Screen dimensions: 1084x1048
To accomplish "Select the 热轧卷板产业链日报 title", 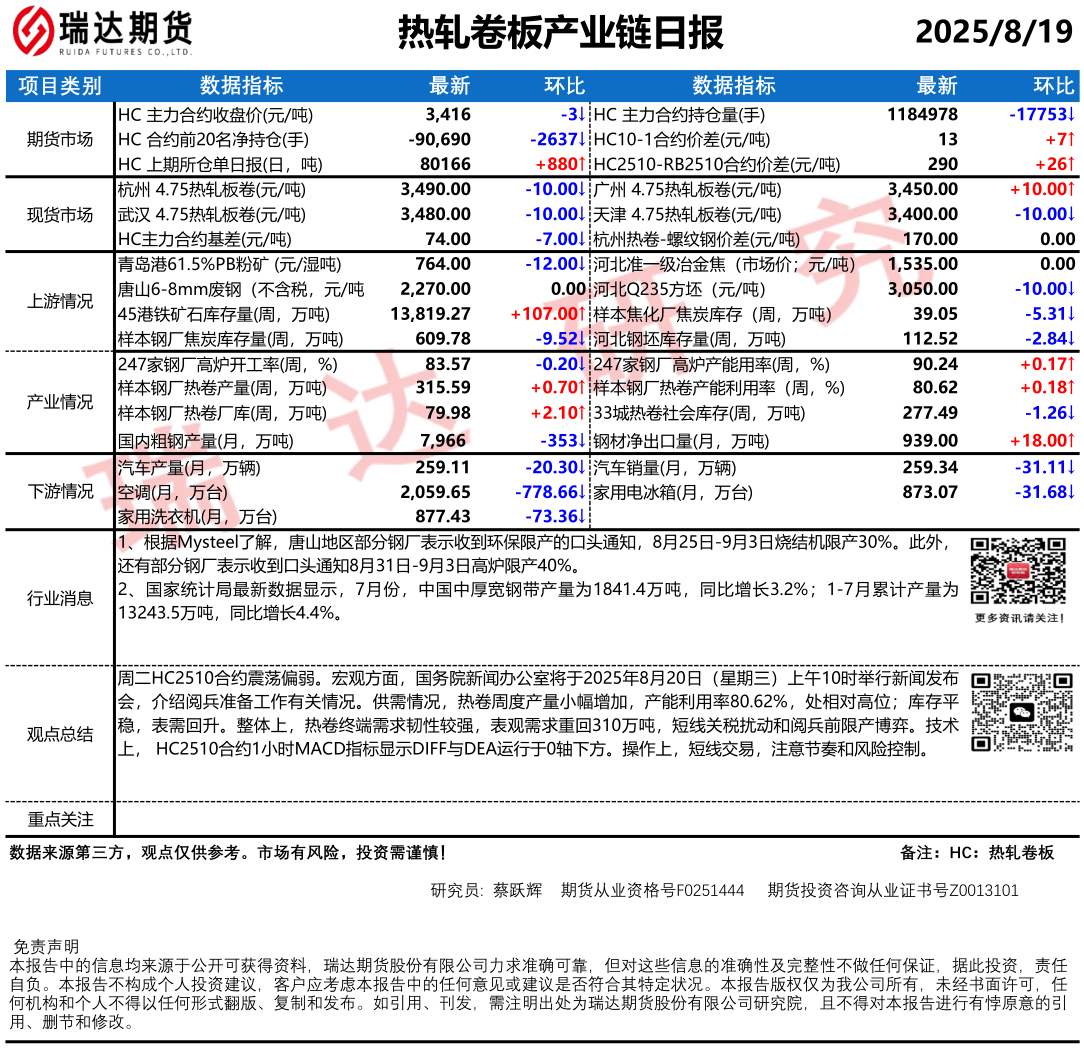I will pyautogui.click(x=560, y=33).
